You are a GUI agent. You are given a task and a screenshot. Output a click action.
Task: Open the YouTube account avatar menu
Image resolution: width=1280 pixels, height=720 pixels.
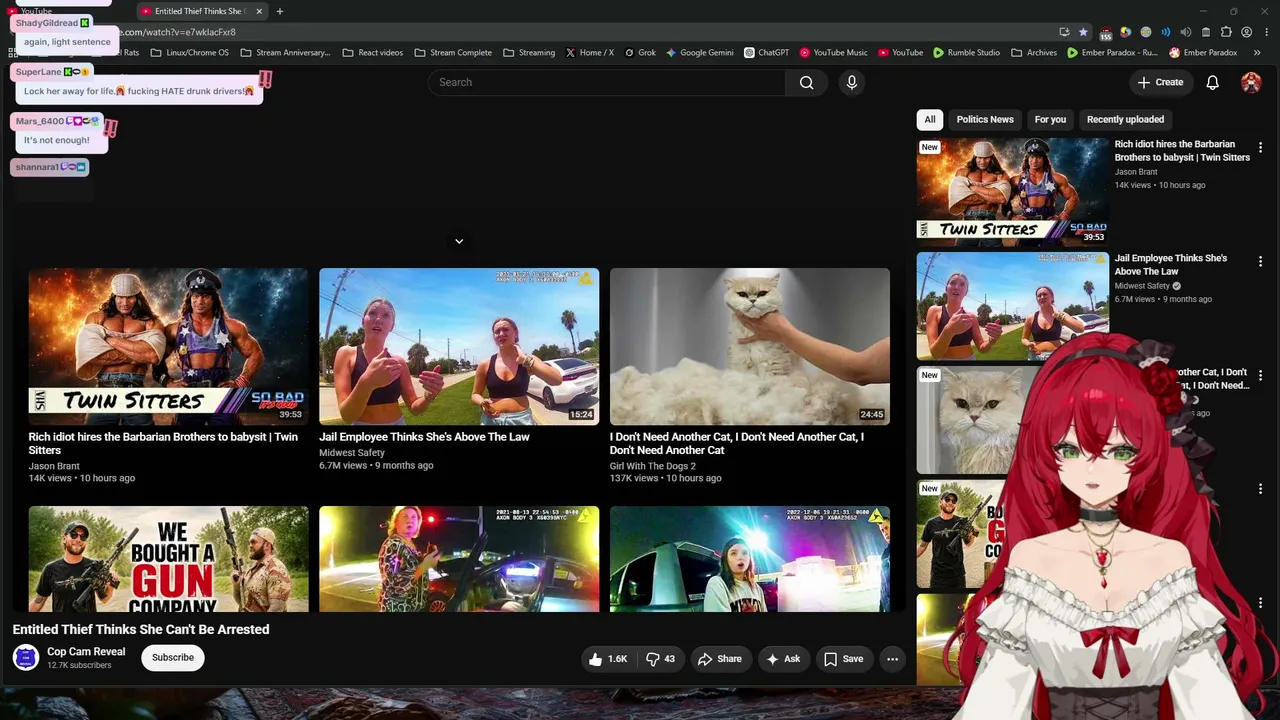pyautogui.click(x=1251, y=82)
